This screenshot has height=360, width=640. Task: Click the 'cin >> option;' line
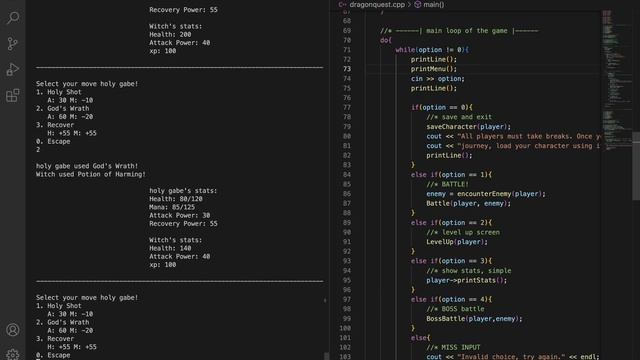click(x=438, y=79)
